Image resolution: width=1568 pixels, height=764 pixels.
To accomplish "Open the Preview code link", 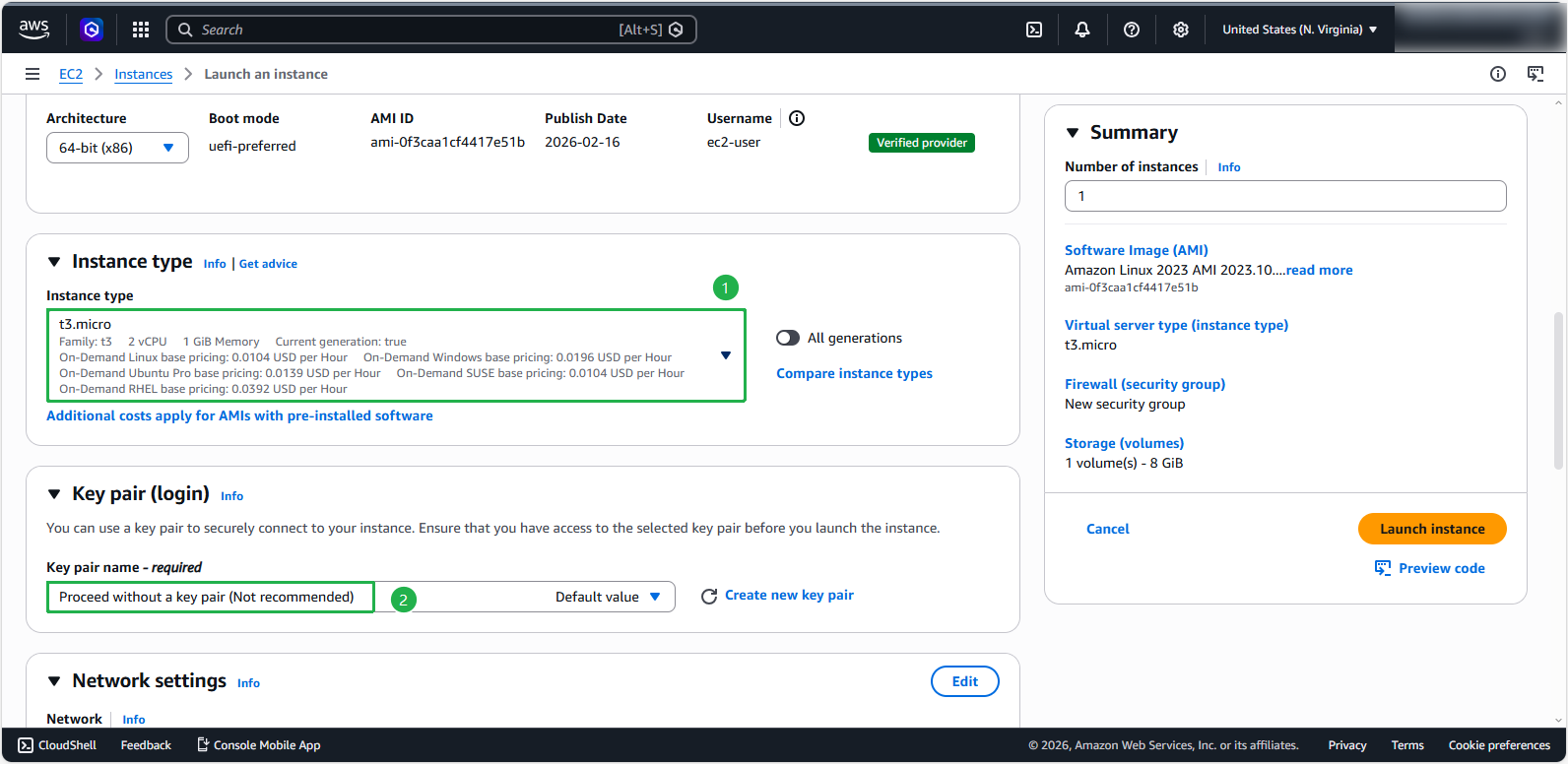I will click(1430, 568).
